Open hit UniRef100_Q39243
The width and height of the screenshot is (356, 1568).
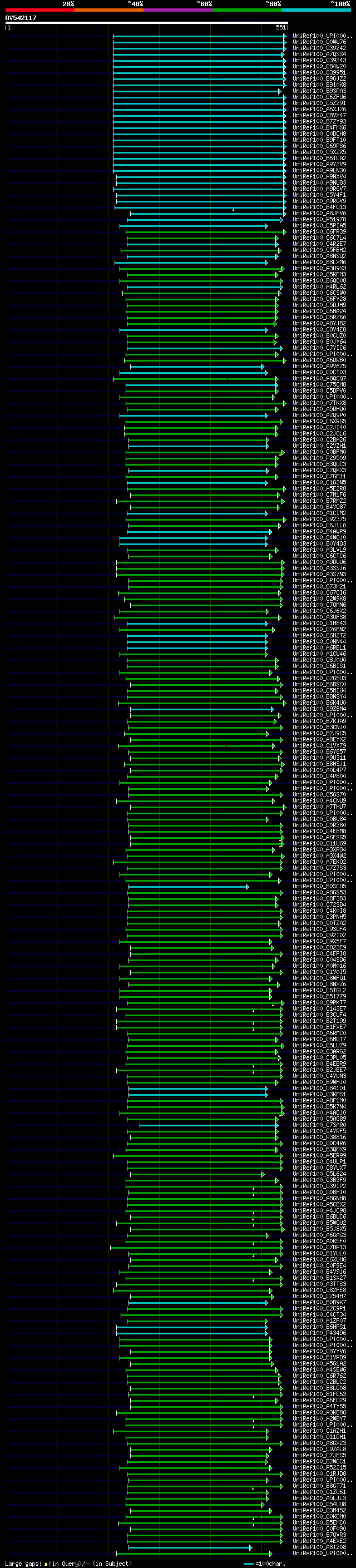pos(319,60)
